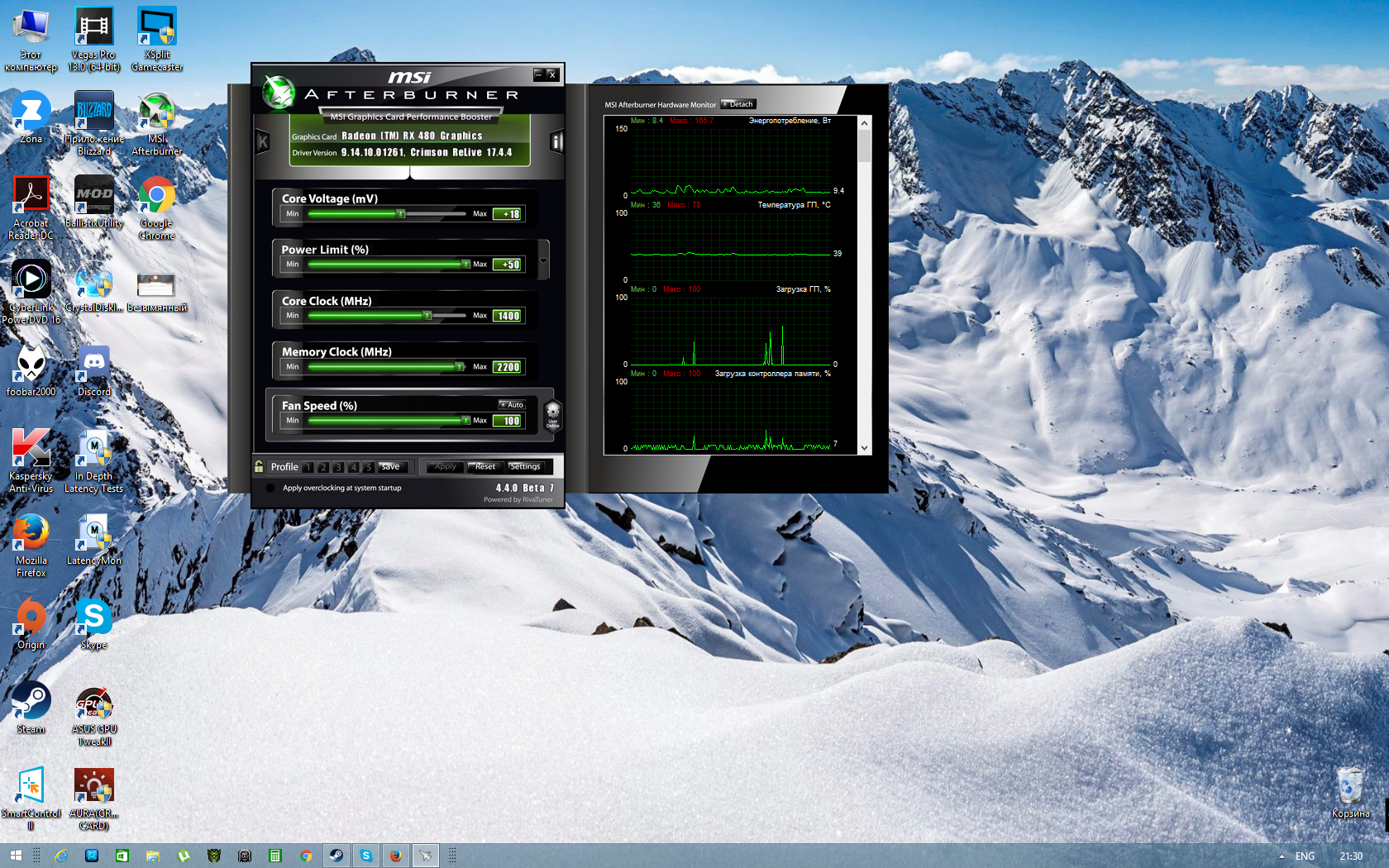The height and width of the screenshot is (868, 1389).
Task: Select the ASUS GPU TweakII desktop icon
Action: coord(94,715)
